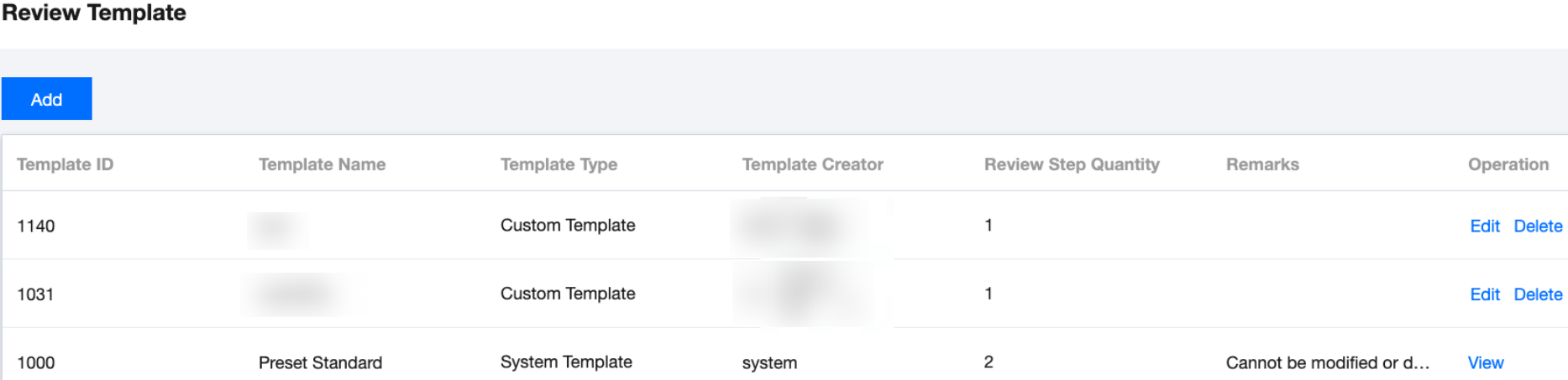Viewport: 1568px width, 380px height.
Task: Click the Template Name column header
Action: point(322,164)
